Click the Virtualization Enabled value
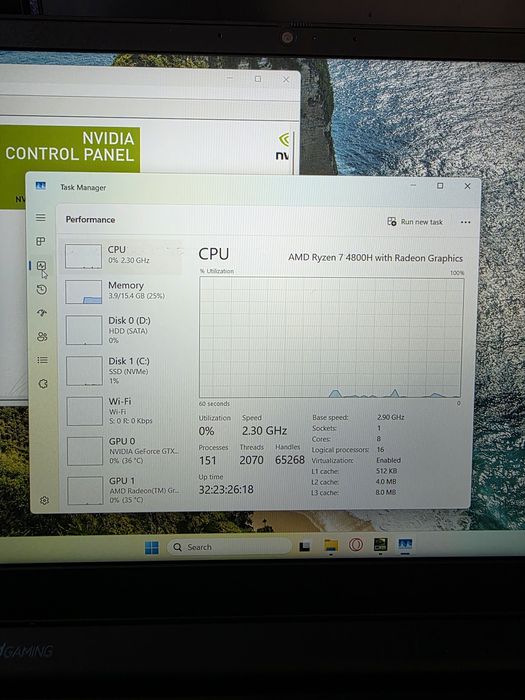Screen dimensions: 525x700 [388, 460]
